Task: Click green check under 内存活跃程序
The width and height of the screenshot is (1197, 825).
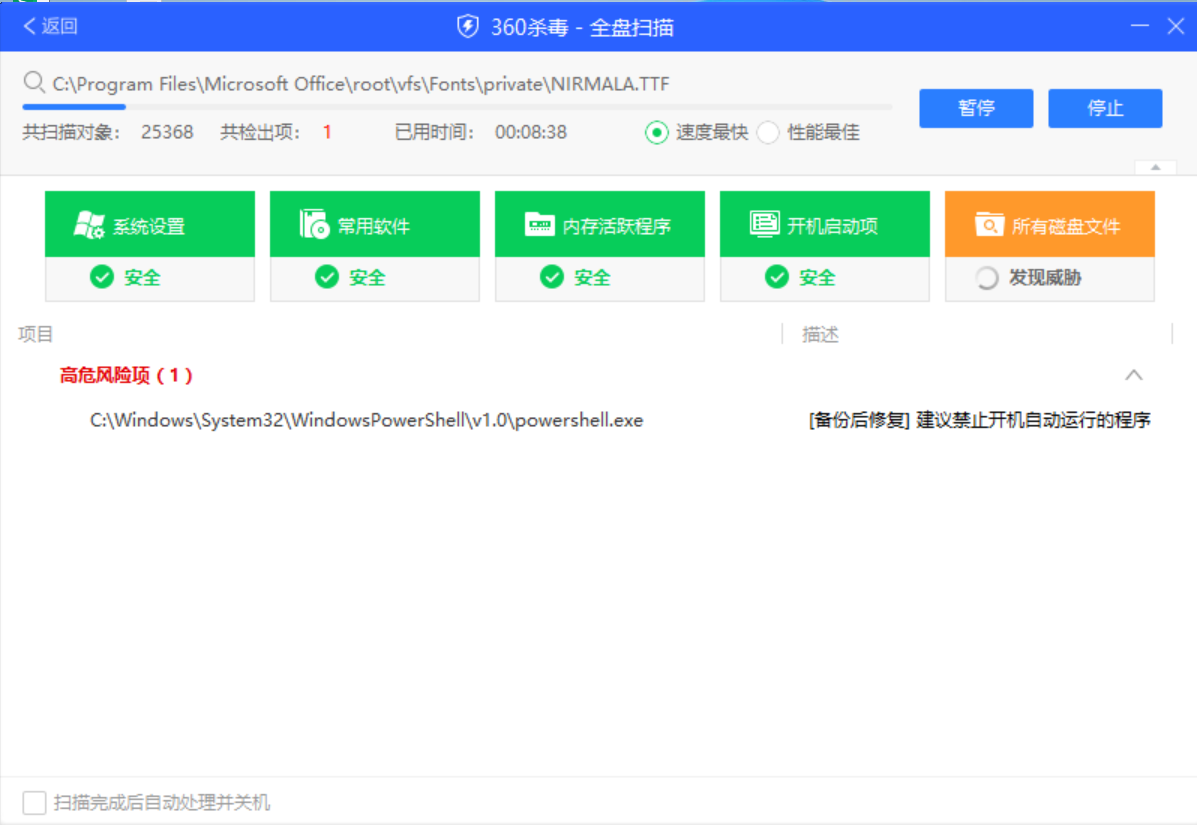Action: tap(552, 277)
